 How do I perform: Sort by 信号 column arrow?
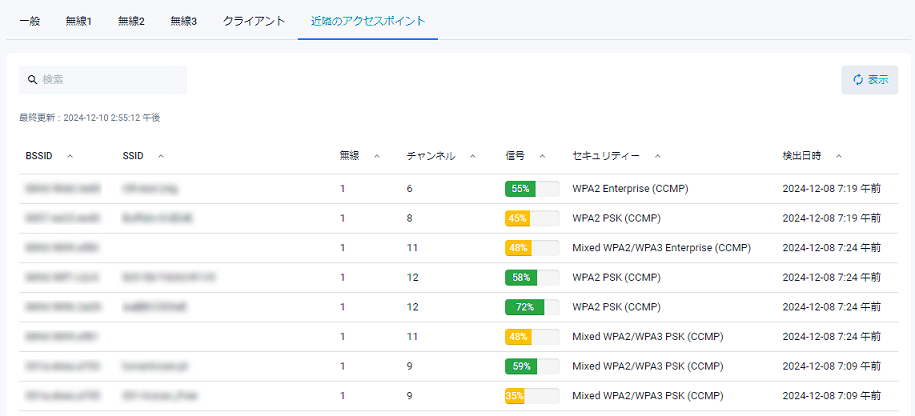[542, 156]
